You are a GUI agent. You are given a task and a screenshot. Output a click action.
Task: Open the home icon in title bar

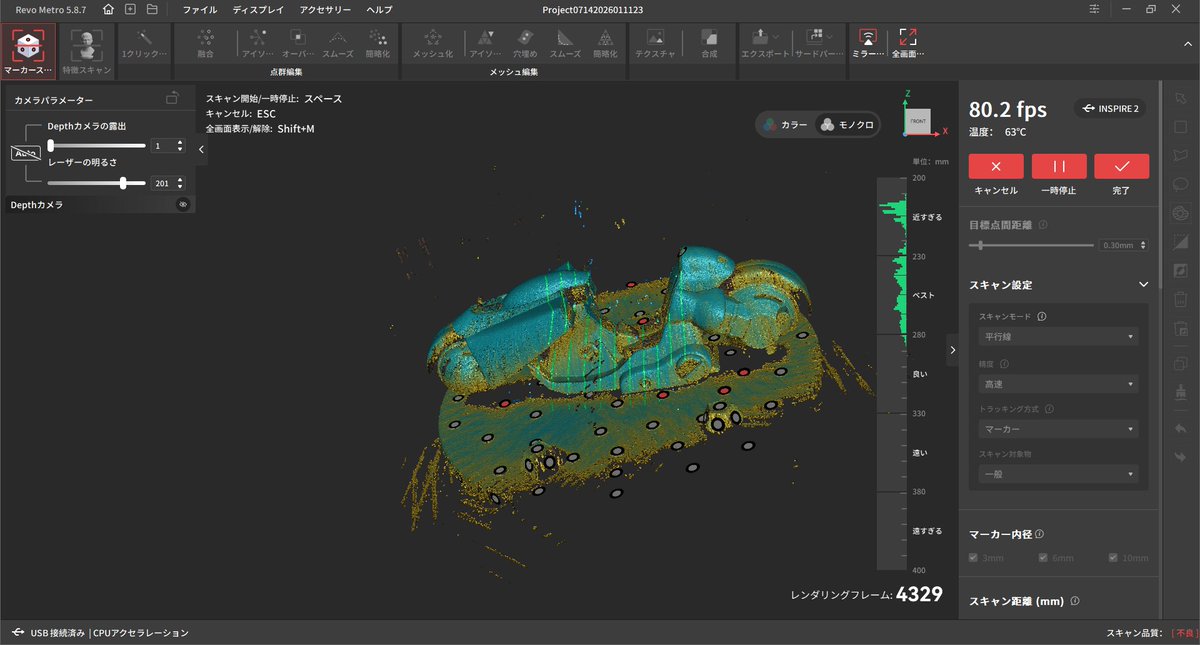click(x=108, y=9)
